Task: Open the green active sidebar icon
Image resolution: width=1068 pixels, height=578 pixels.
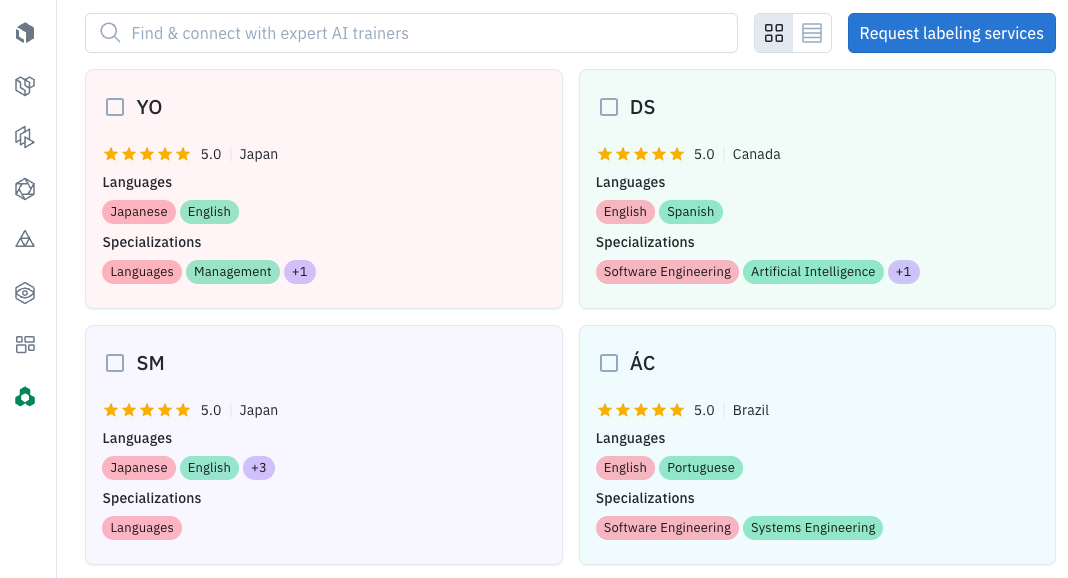Action: [x=25, y=397]
